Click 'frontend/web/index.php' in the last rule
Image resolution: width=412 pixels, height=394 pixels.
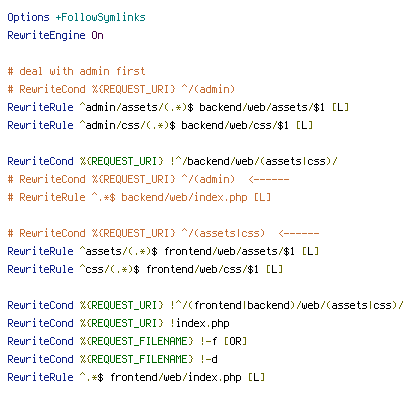click(175, 377)
